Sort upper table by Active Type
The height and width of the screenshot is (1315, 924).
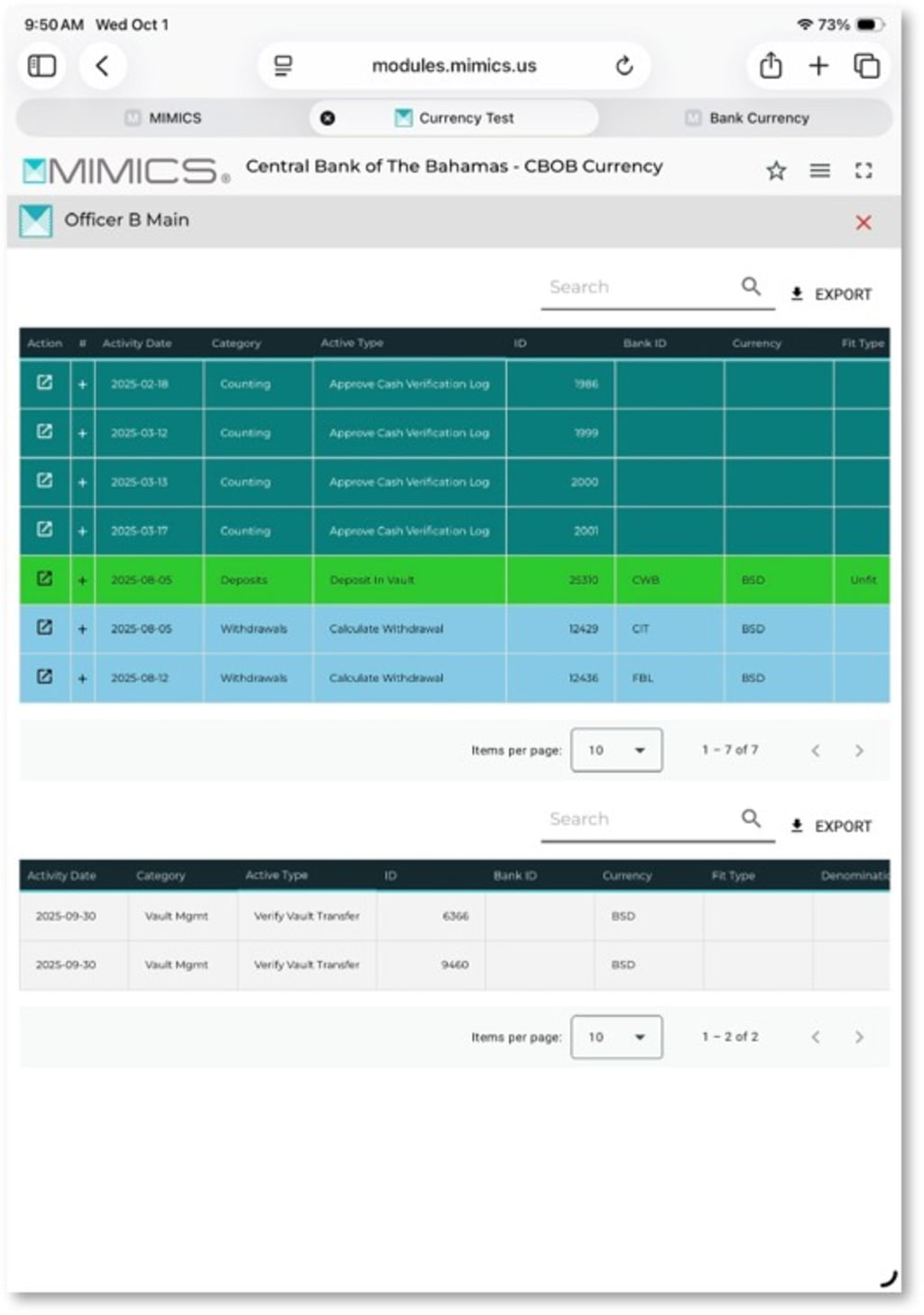point(352,343)
